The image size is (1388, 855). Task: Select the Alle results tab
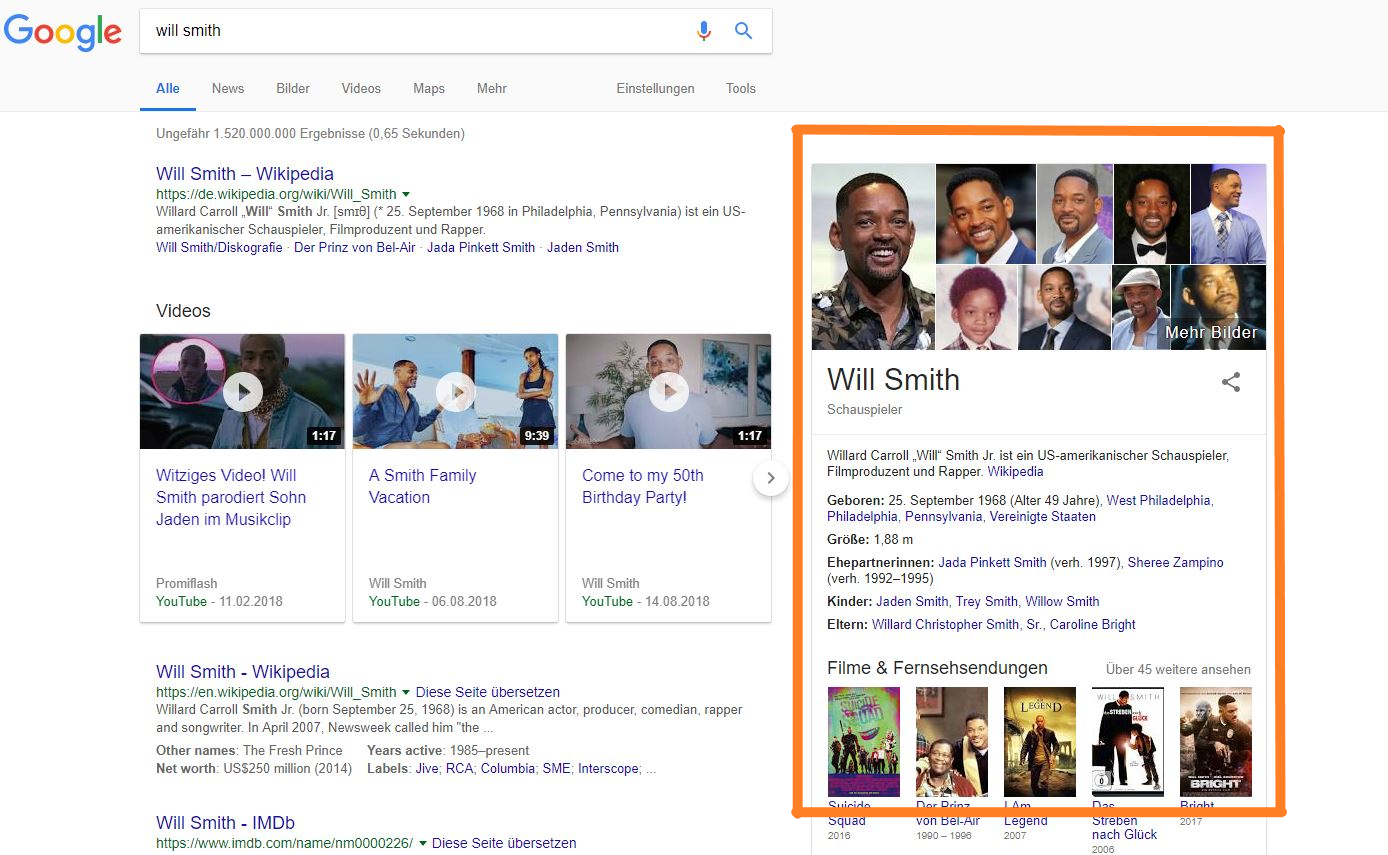[x=168, y=88]
